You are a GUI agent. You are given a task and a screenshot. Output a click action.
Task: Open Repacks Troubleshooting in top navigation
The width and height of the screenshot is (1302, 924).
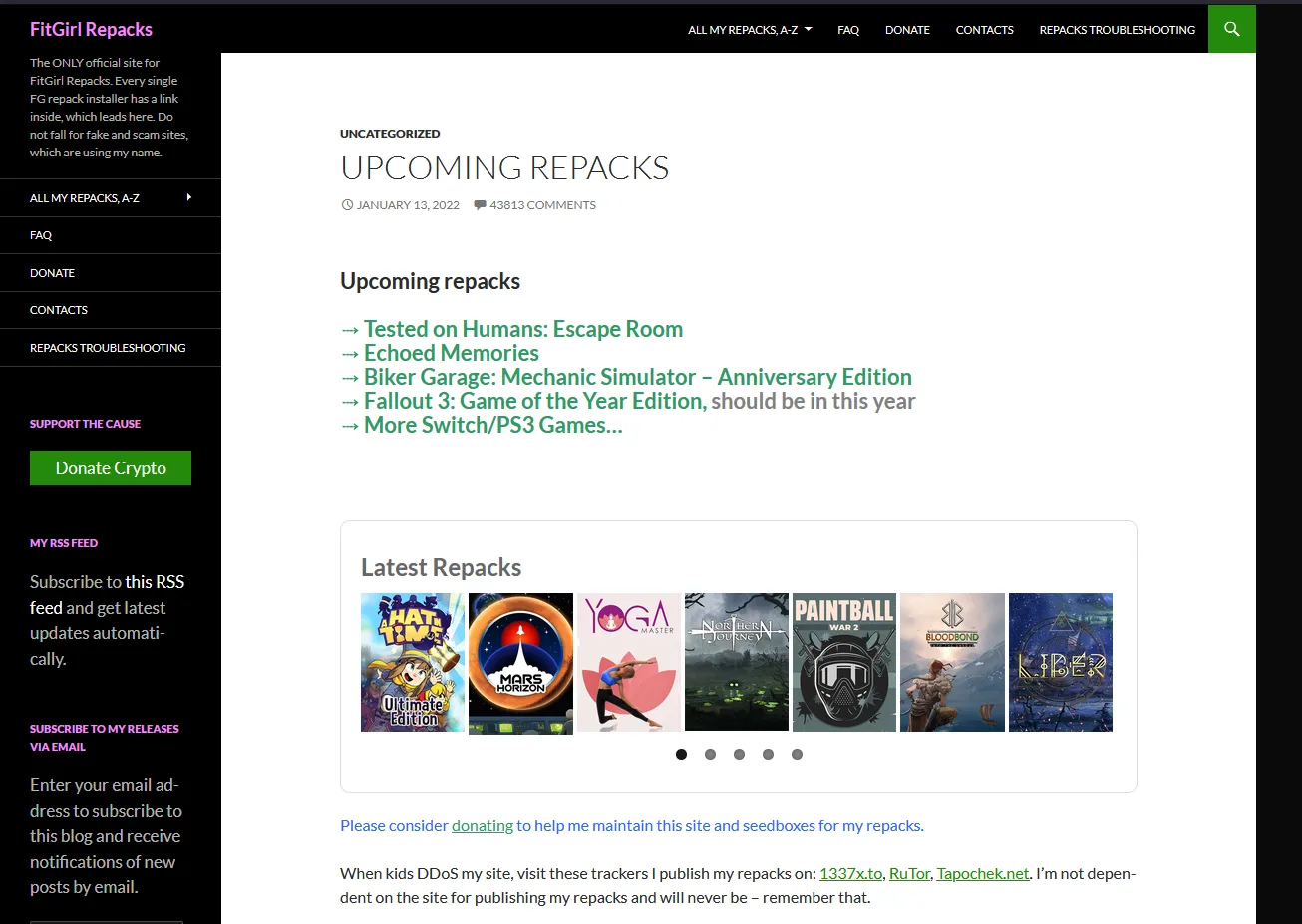pyautogui.click(x=1117, y=30)
